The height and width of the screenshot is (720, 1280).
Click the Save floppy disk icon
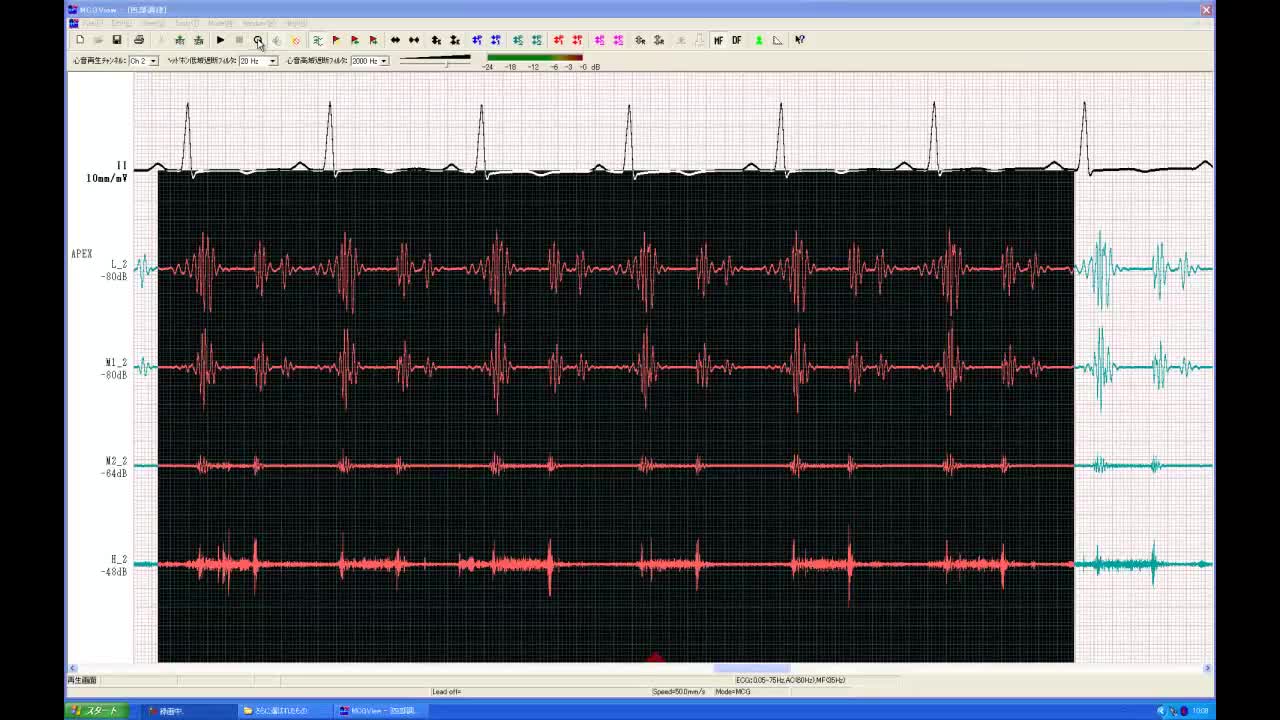tap(117, 40)
